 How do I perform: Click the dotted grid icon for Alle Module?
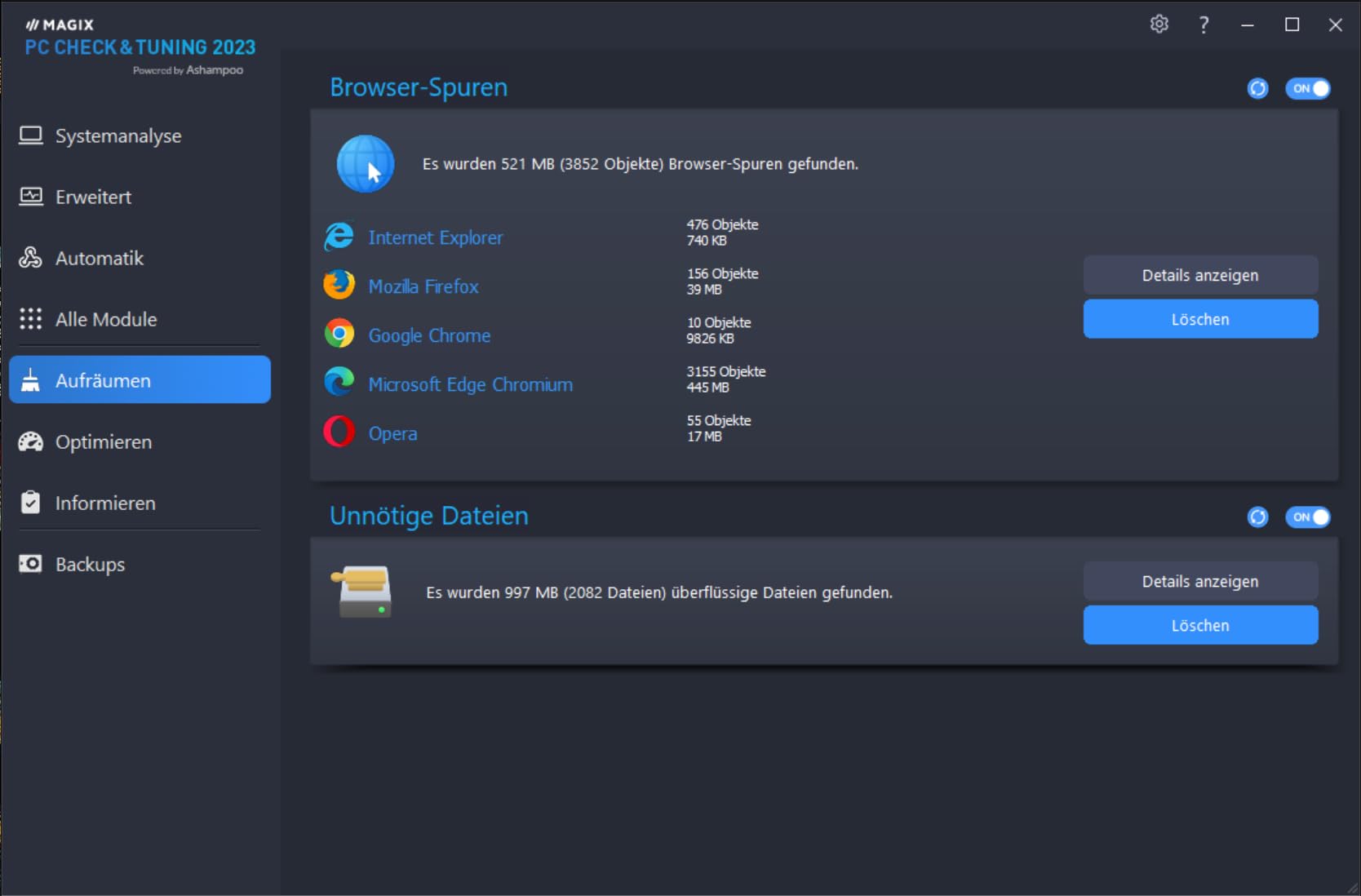tap(30, 319)
